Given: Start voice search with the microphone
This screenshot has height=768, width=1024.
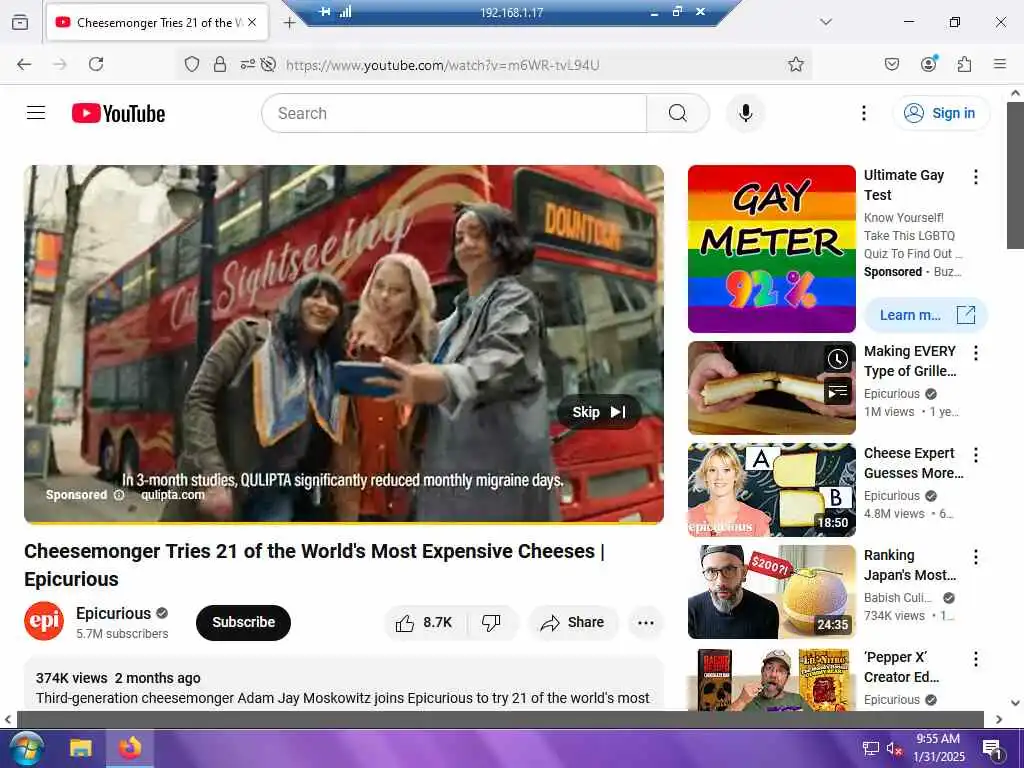Looking at the screenshot, I should click(x=745, y=113).
